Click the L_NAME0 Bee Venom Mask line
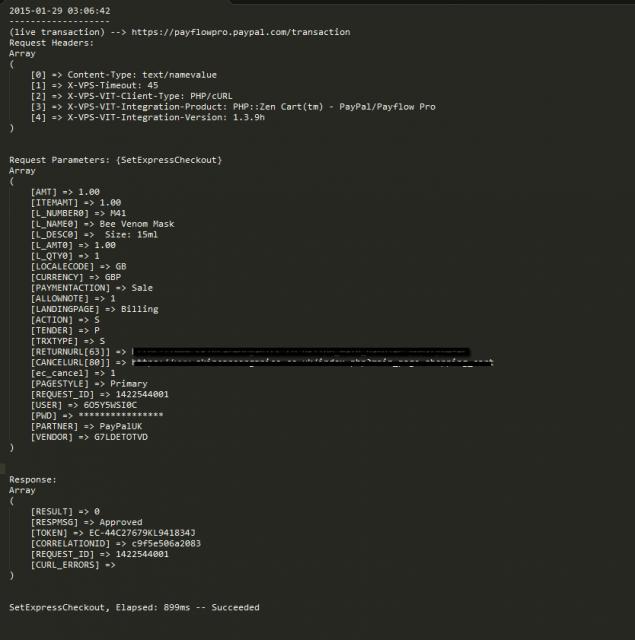Viewport: 635px width, 640px height. tap(102, 224)
